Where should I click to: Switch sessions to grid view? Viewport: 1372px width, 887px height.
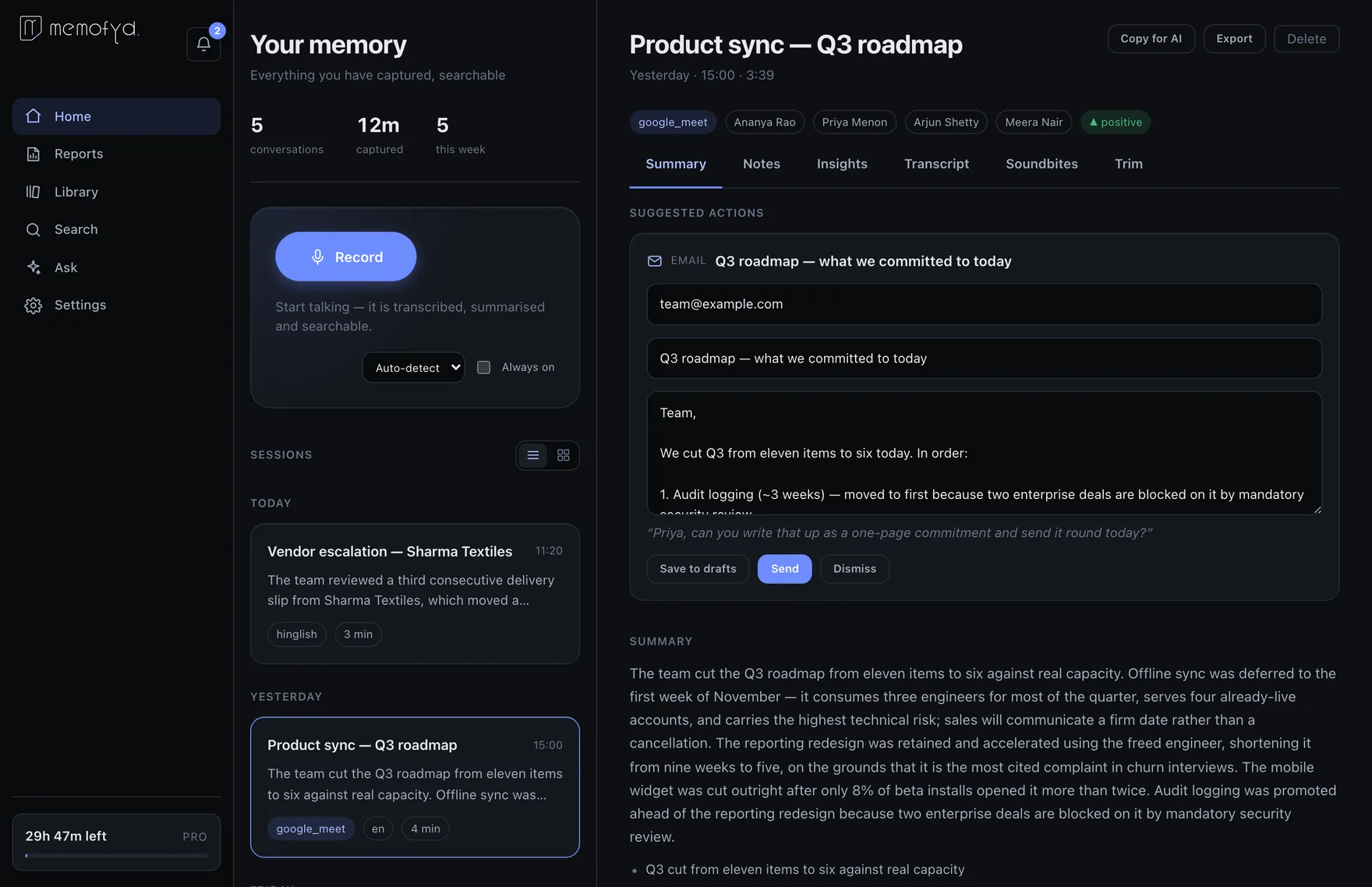(564, 455)
